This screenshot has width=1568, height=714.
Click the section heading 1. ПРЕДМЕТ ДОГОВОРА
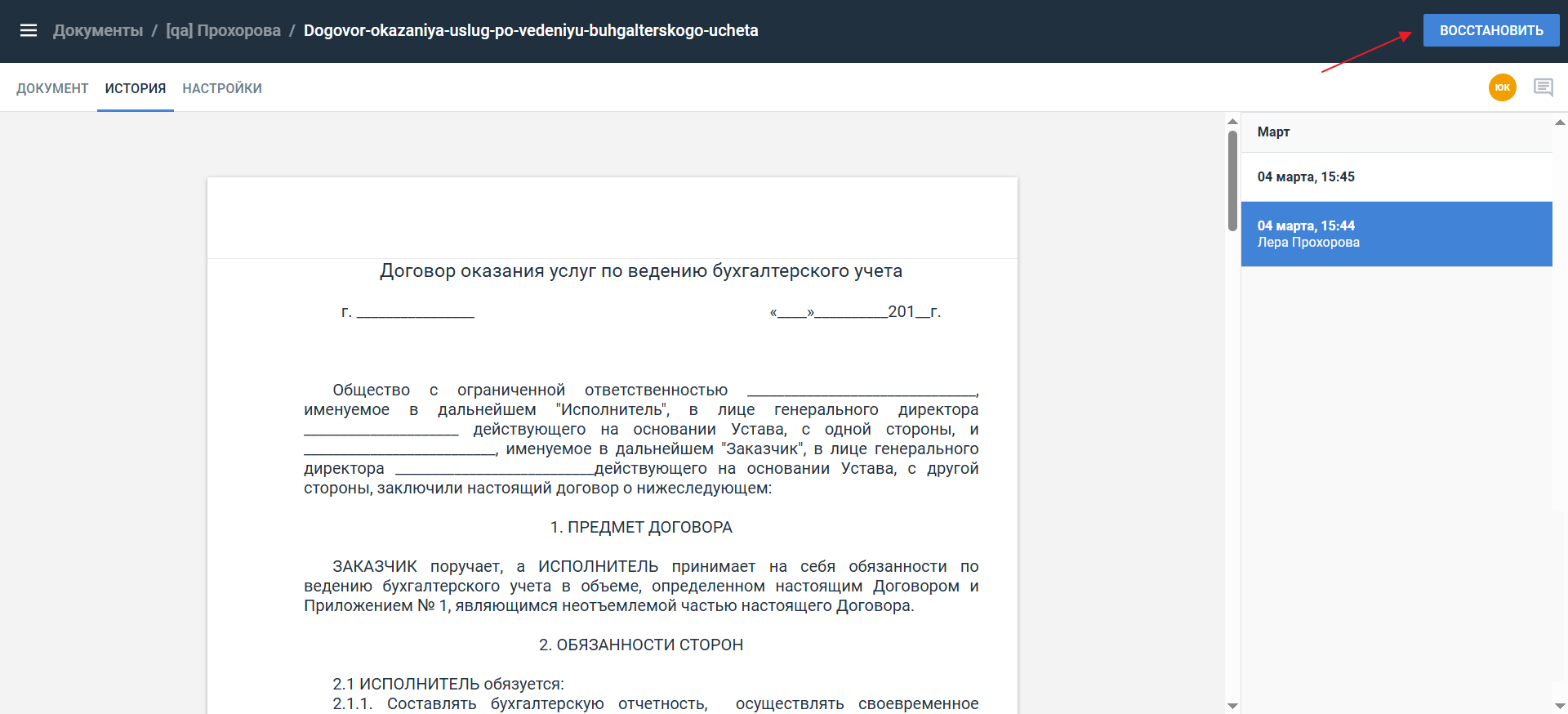pos(641,528)
